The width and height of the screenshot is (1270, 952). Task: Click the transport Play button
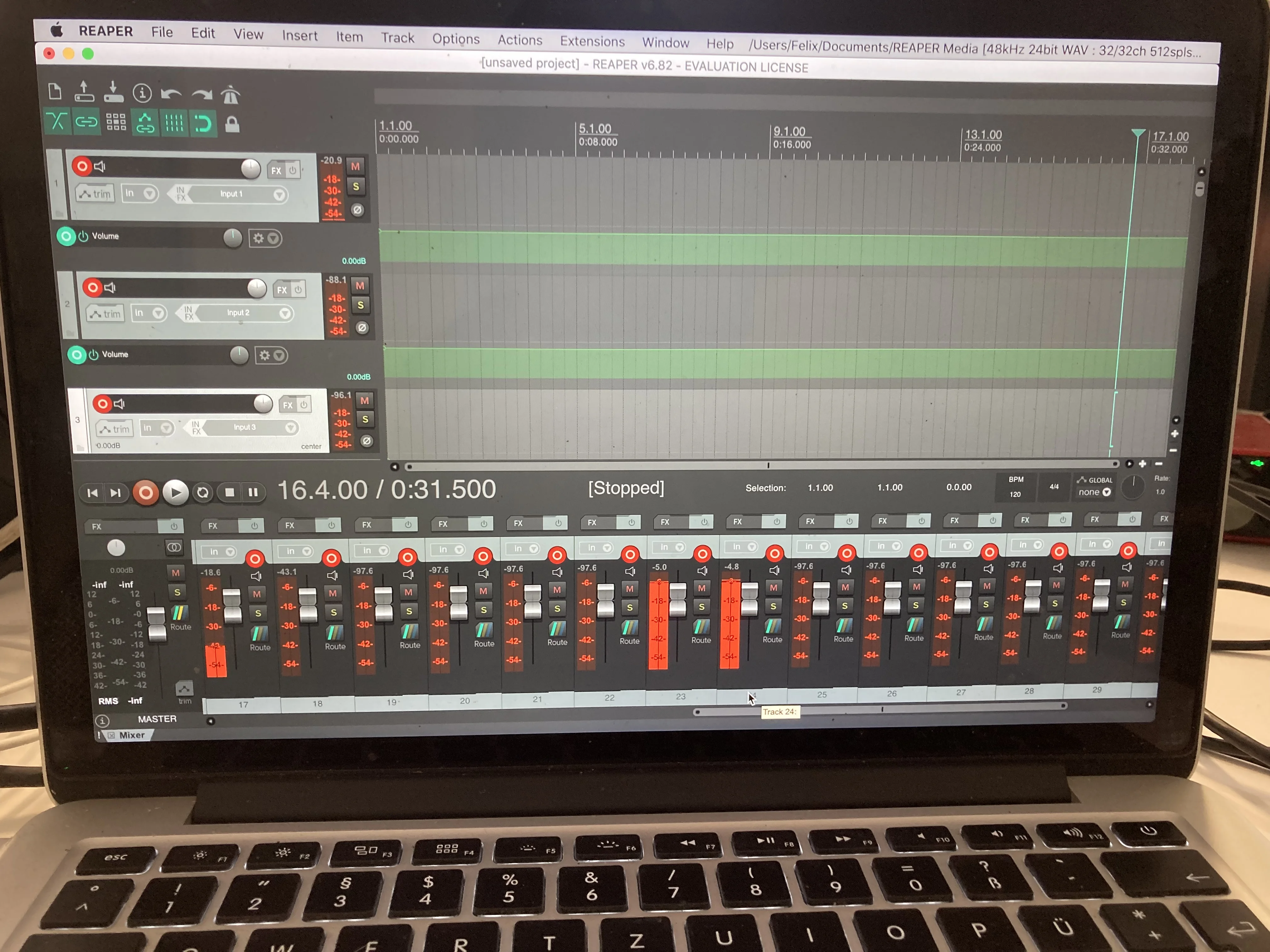tap(176, 492)
